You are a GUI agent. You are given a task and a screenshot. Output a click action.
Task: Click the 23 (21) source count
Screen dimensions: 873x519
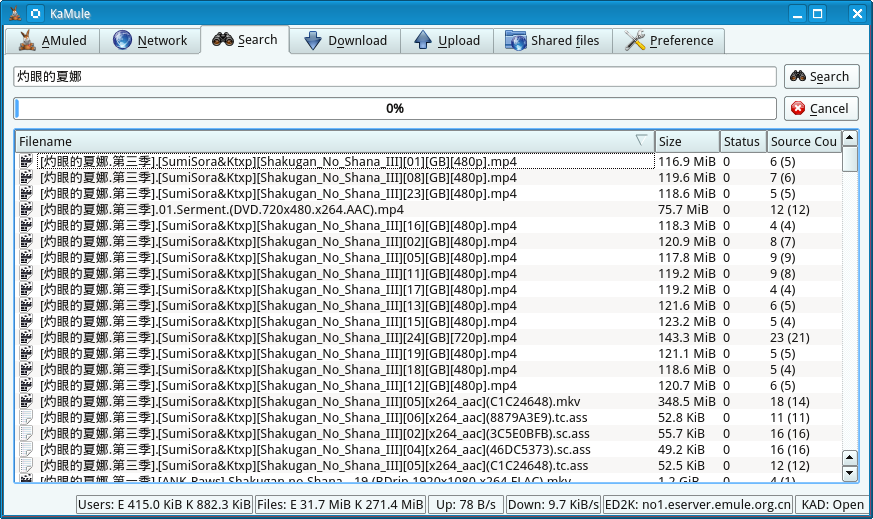[x=789, y=338]
